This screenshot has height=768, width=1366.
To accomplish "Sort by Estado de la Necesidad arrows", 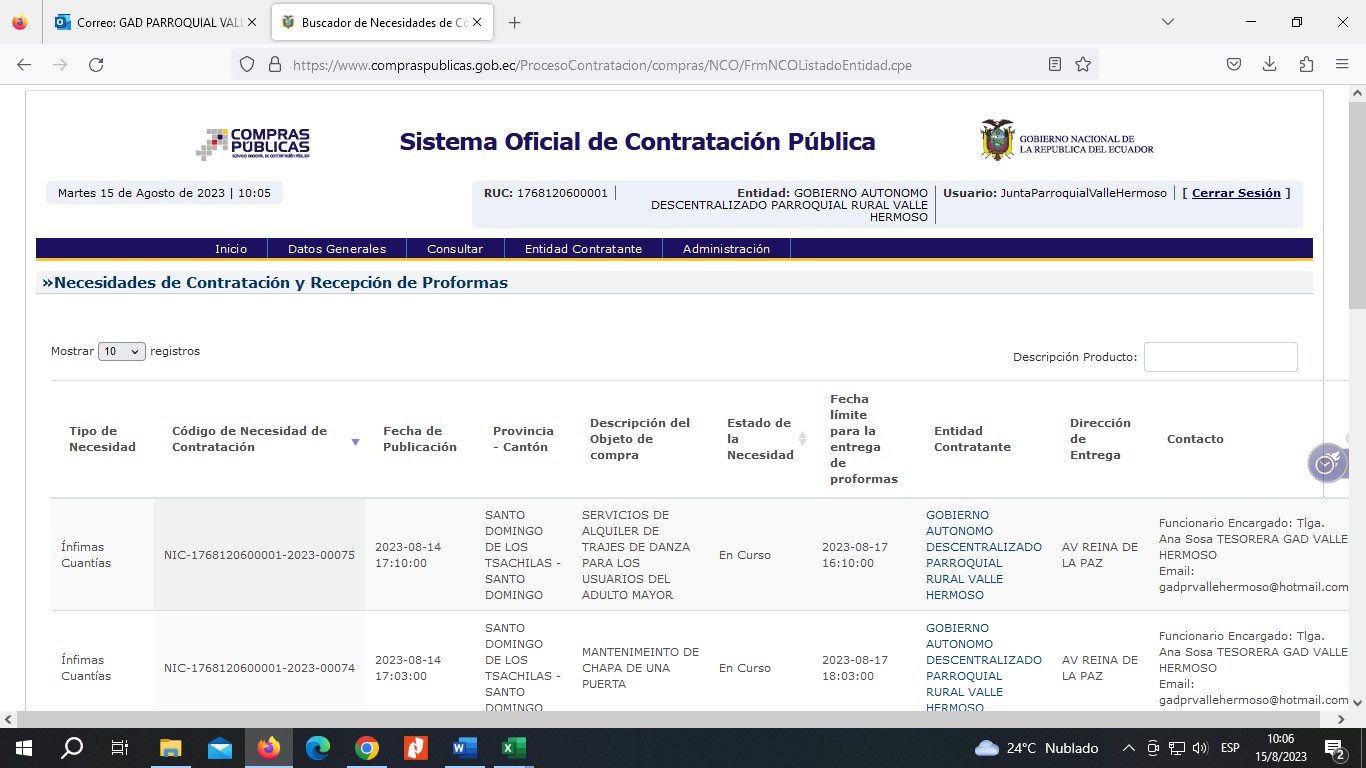I will pos(802,439).
